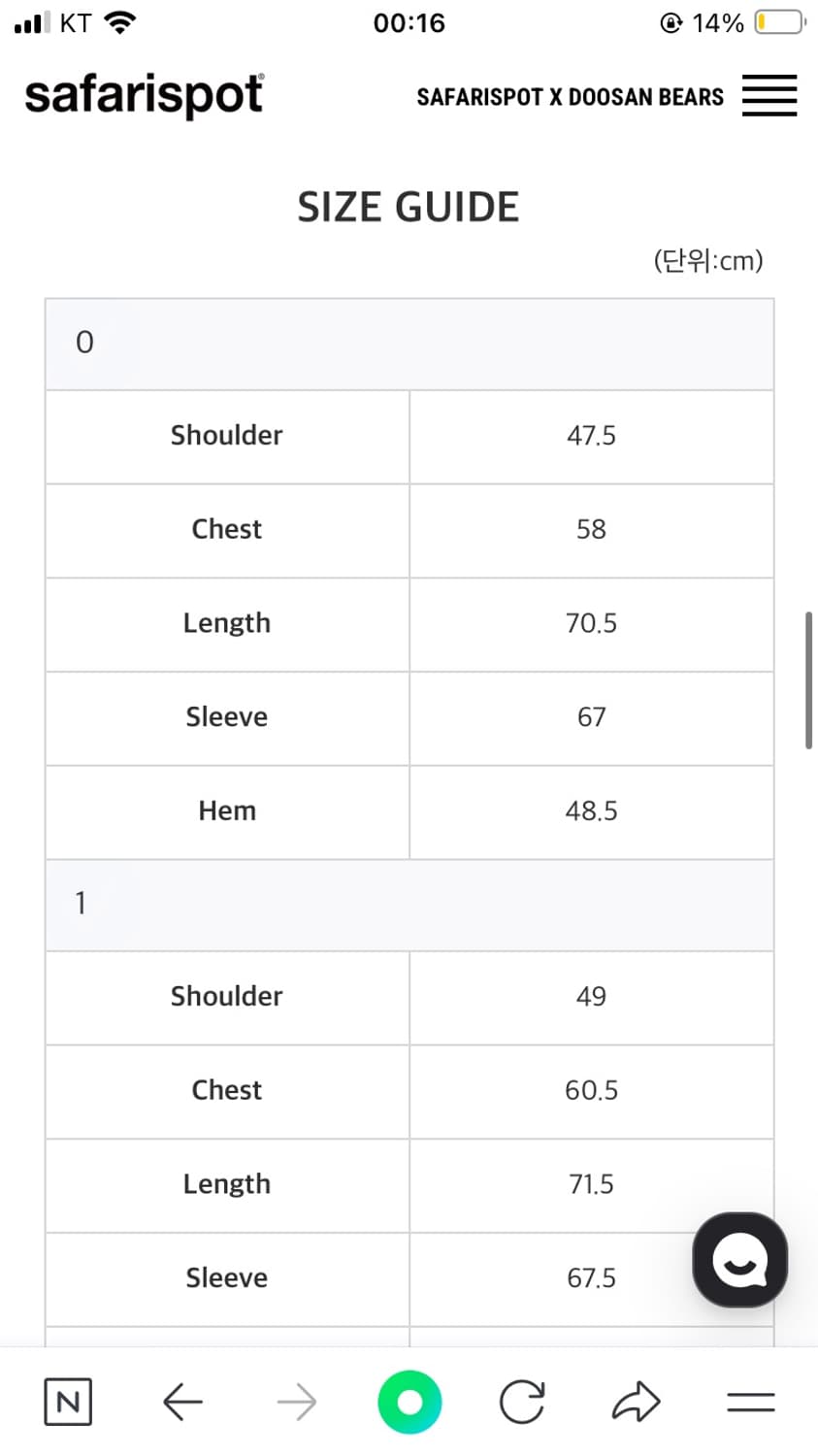The width and height of the screenshot is (818, 1456).
Task: Tap the Naver N home icon
Action: click(x=68, y=1402)
